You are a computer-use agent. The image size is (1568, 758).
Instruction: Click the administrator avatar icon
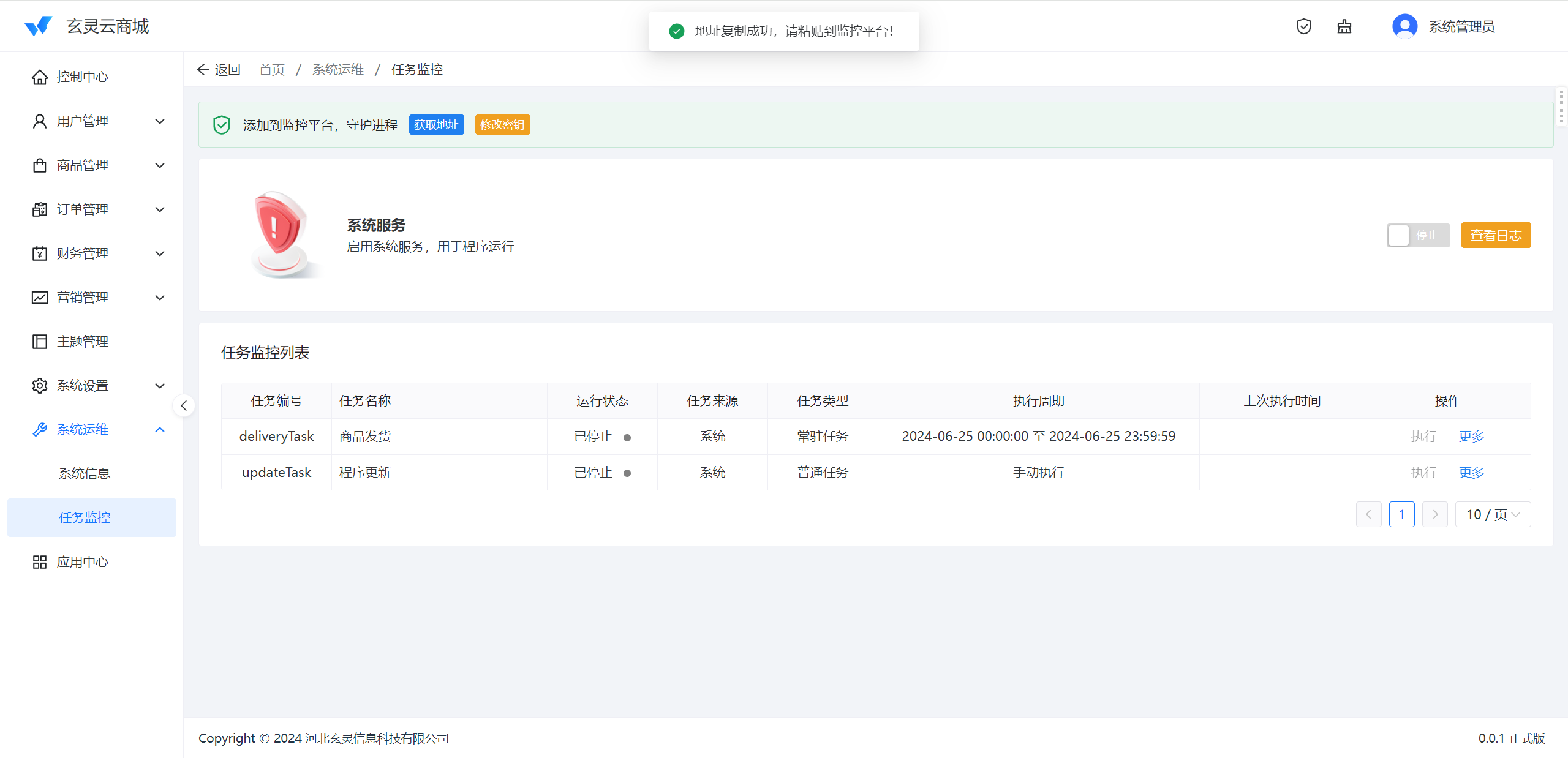click(x=1404, y=26)
